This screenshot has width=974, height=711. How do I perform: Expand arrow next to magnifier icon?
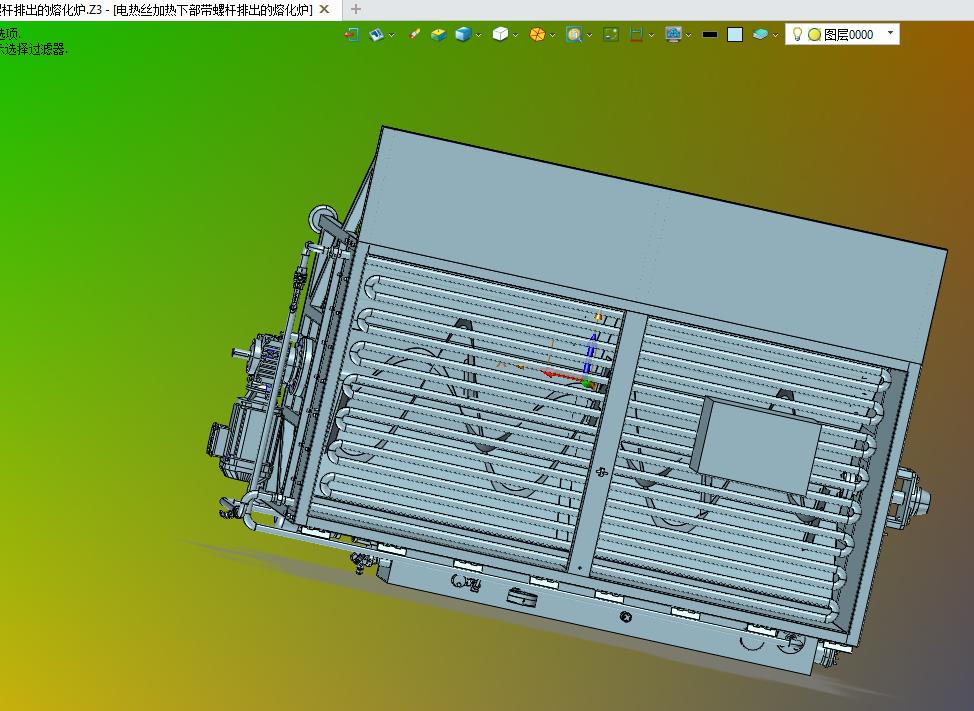[589, 35]
